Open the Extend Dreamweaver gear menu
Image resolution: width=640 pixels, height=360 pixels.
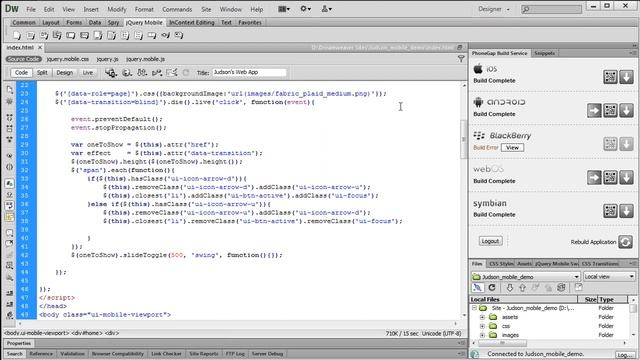pyautogui.click(x=305, y=9)
